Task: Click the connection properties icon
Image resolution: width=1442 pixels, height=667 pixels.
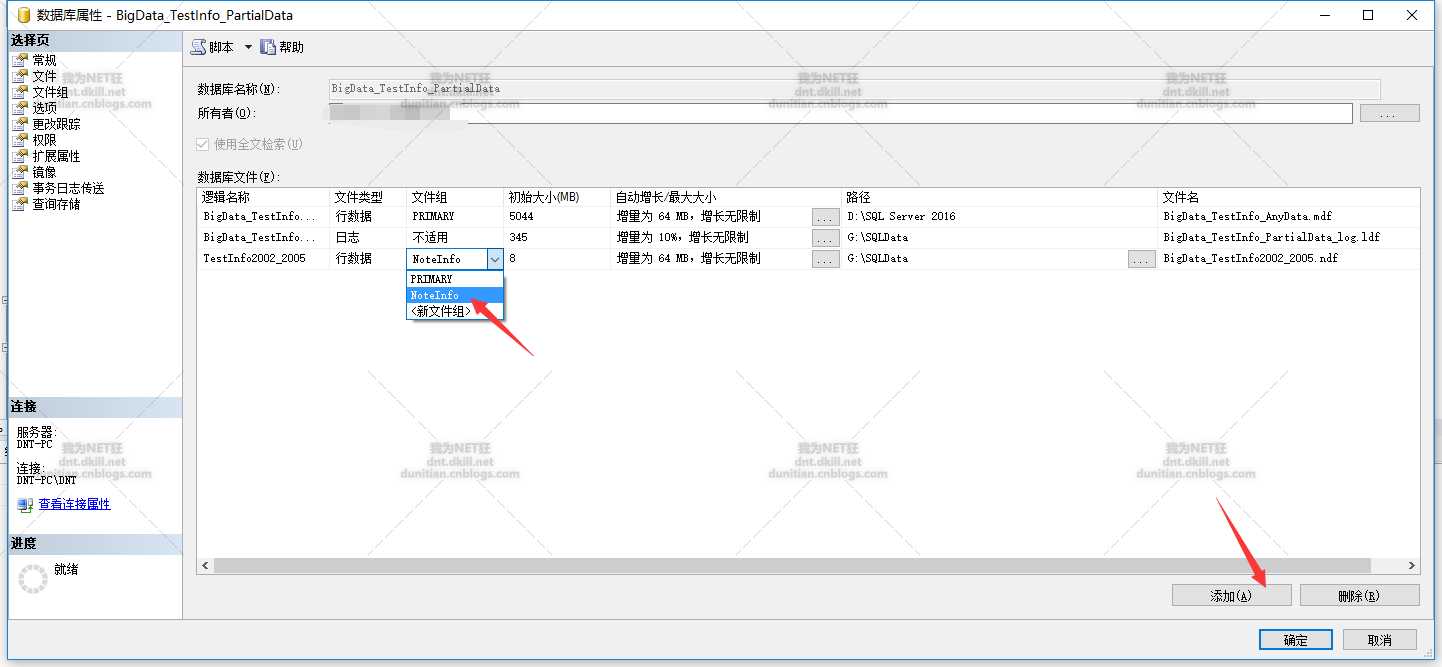Action: click(25, 505)
